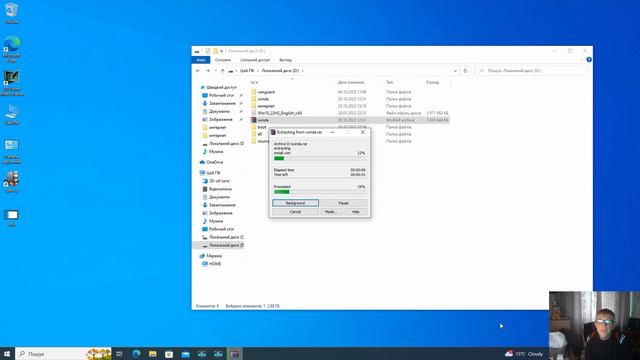Screen dimensions: 640x360
Task: Select the boot folder
Action: 262,127
